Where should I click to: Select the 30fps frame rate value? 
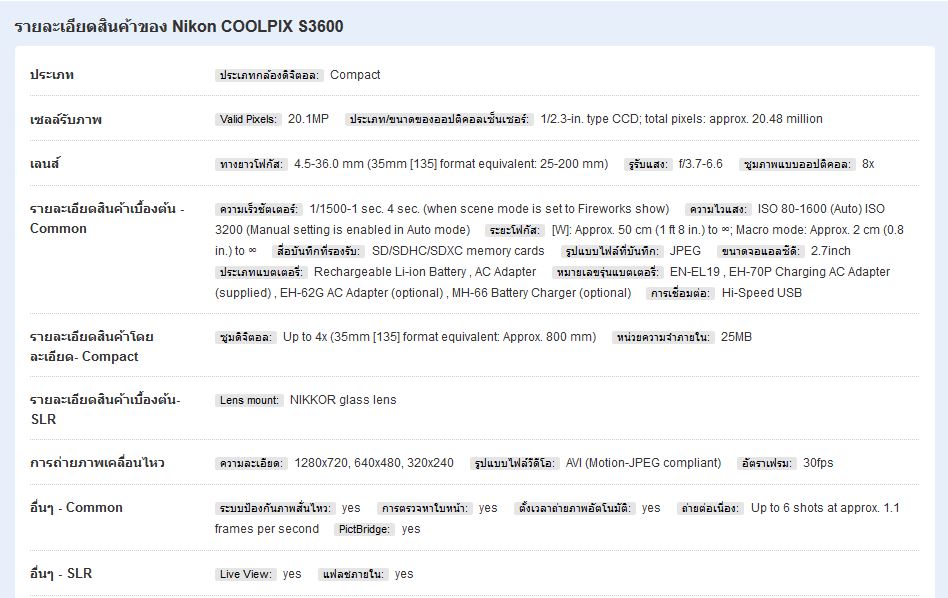pos(818,463)
